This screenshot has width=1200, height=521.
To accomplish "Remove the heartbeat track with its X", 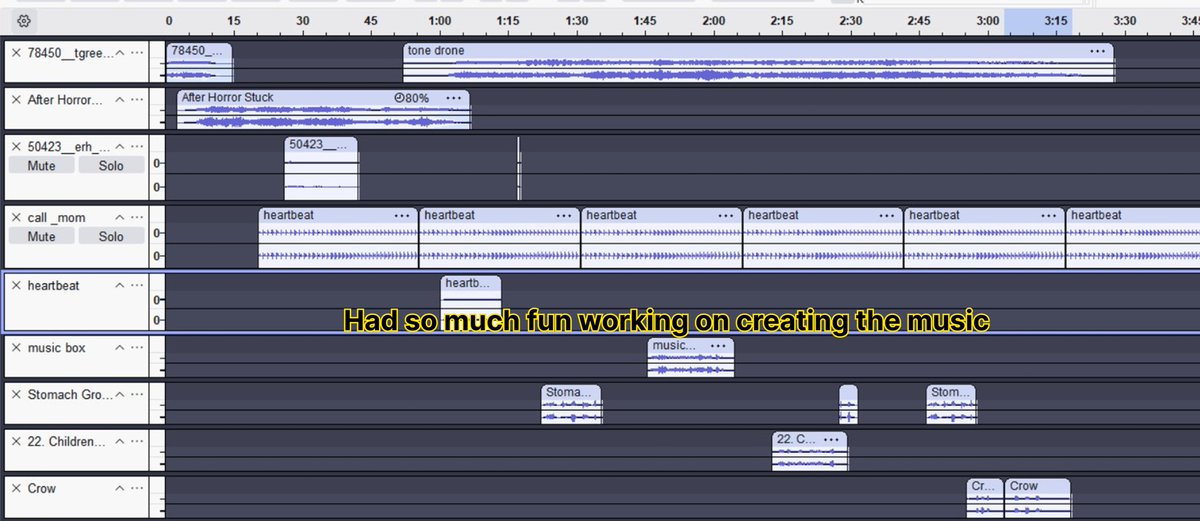I will (16, 286).
